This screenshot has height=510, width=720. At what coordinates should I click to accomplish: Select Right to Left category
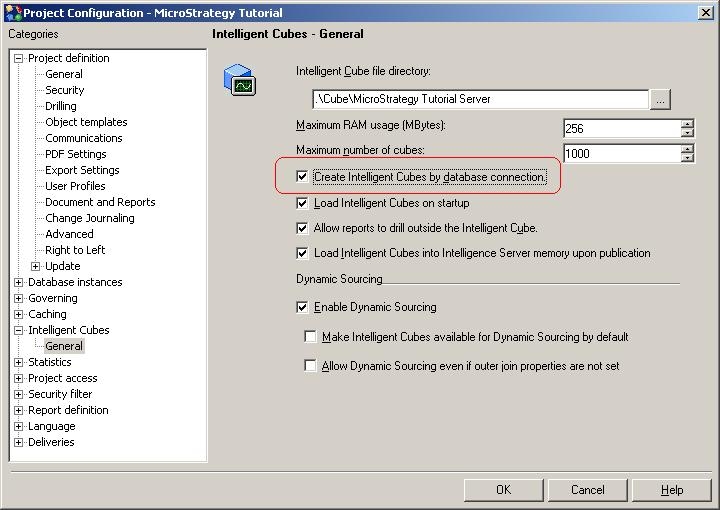[75, 250]
